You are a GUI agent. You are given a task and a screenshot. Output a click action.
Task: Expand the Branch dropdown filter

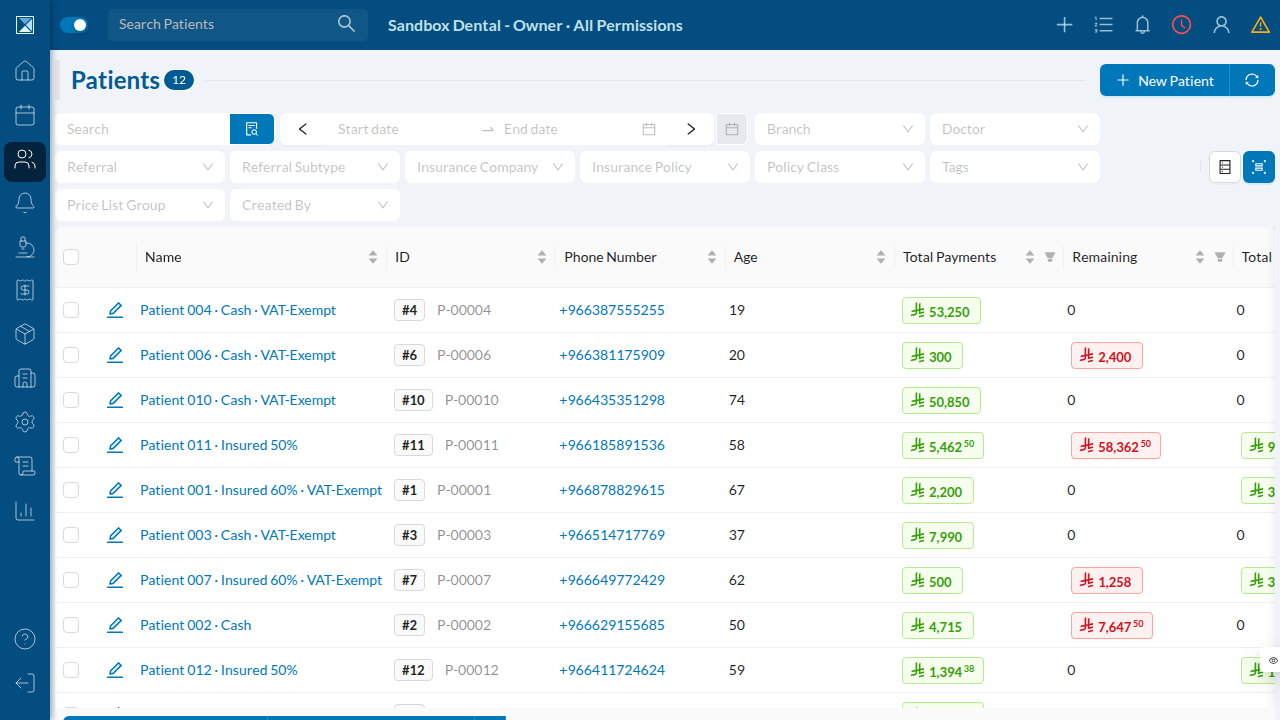coord(840,129)
